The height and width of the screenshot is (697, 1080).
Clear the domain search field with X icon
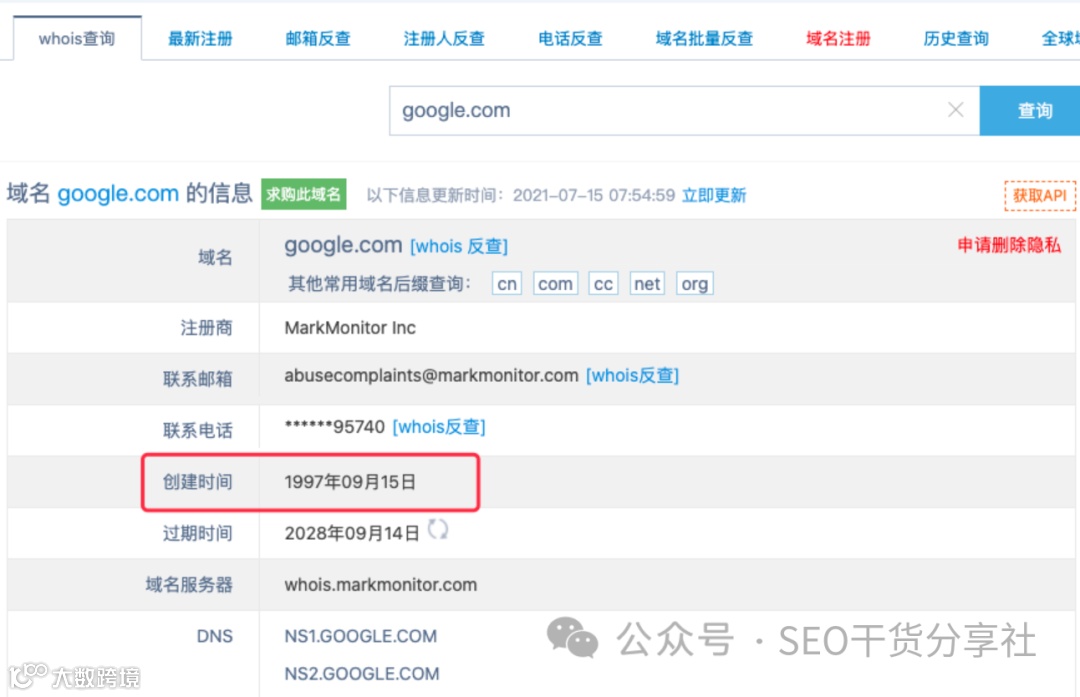955,110
